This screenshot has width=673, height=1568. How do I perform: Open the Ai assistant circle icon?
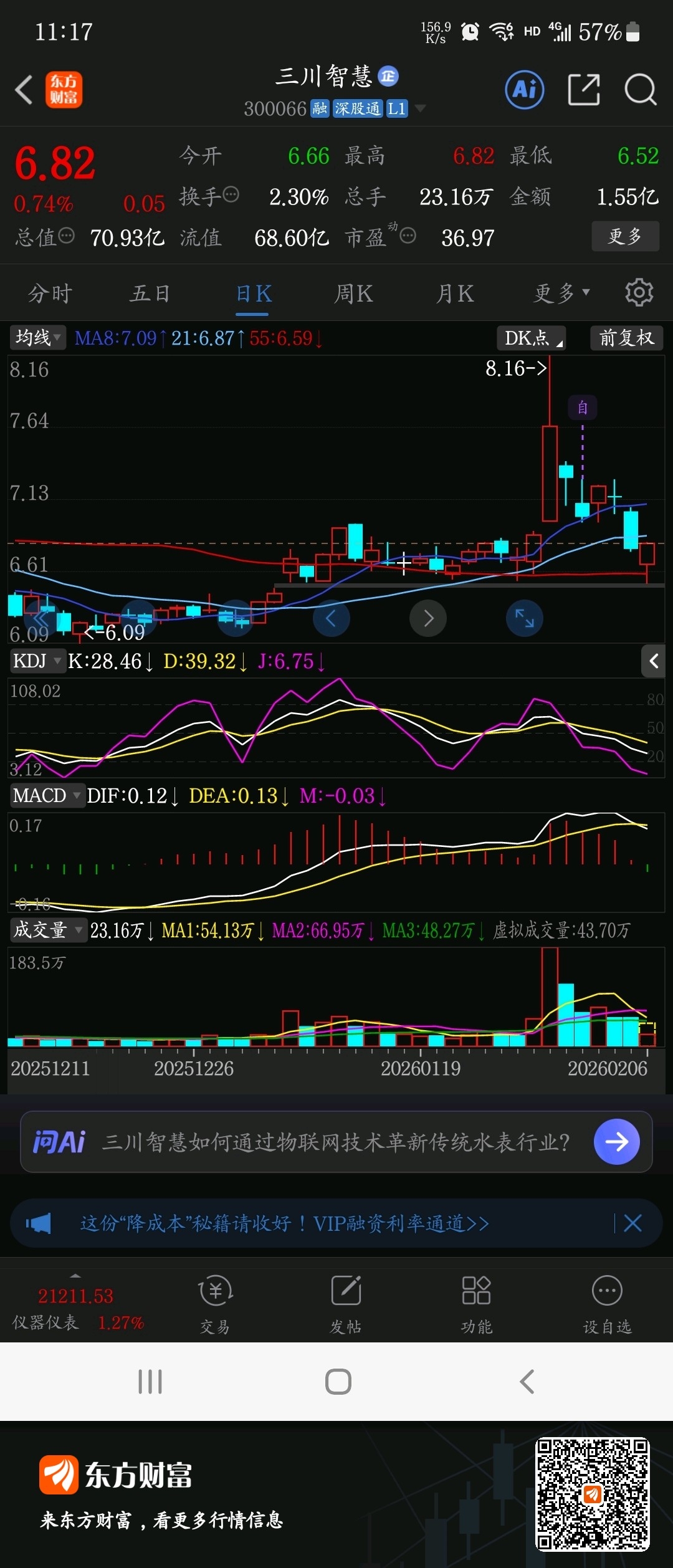click(x=524, y=90)
